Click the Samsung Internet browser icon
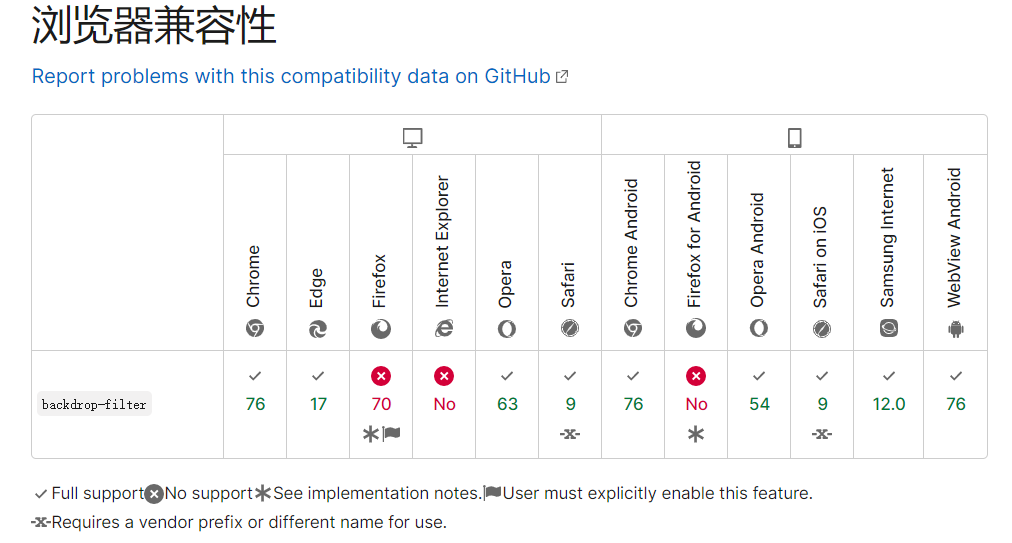This screenshot has width=1012, height=543. click(x=888, y=328)
